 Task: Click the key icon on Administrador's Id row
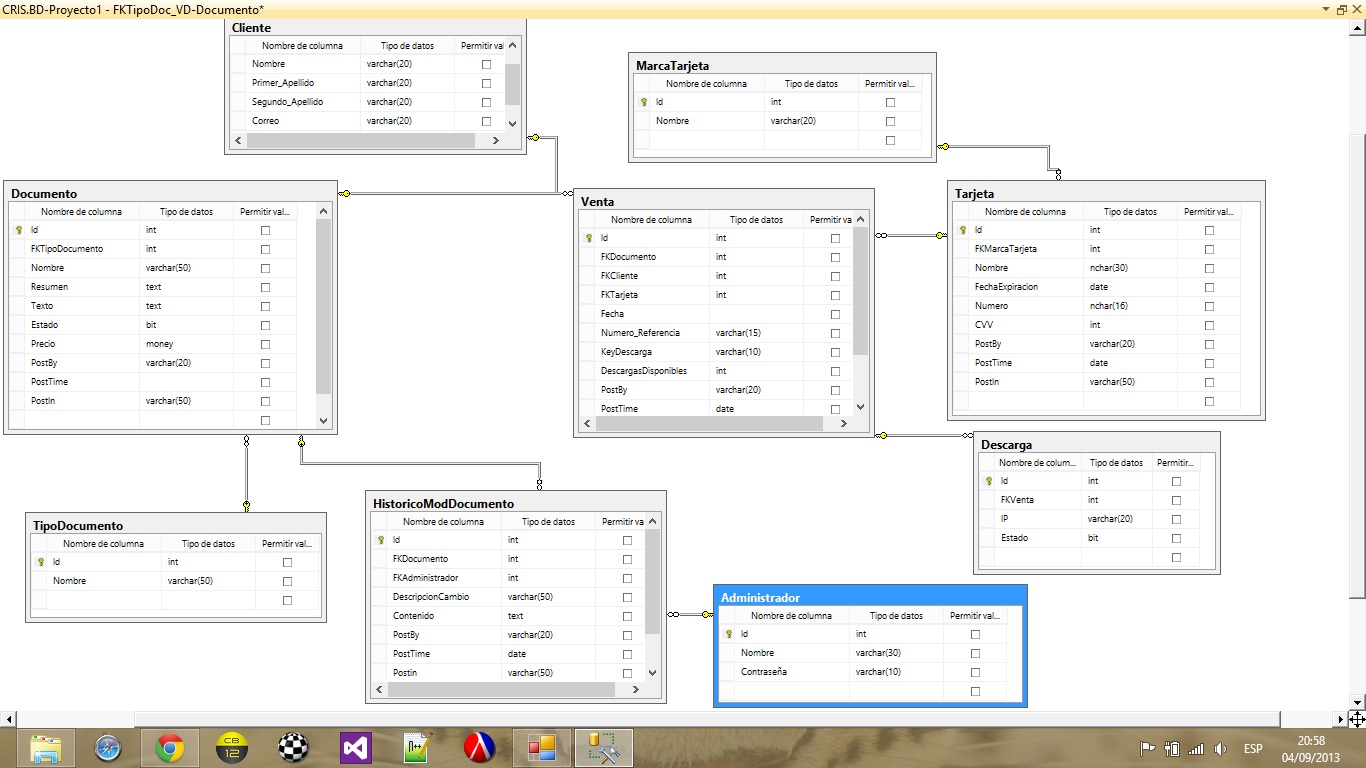click(x=730, y=634)
